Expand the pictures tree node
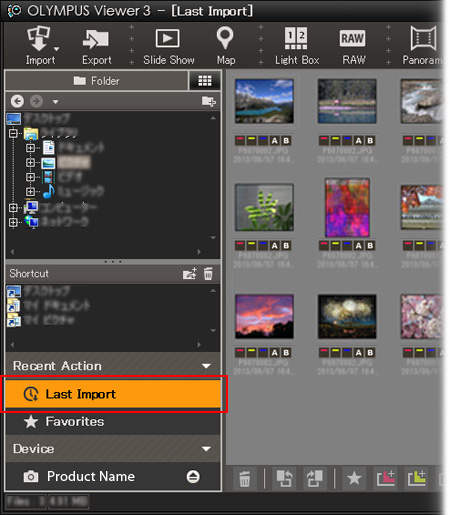The image size is (450, 515). [x=30, y=162]
